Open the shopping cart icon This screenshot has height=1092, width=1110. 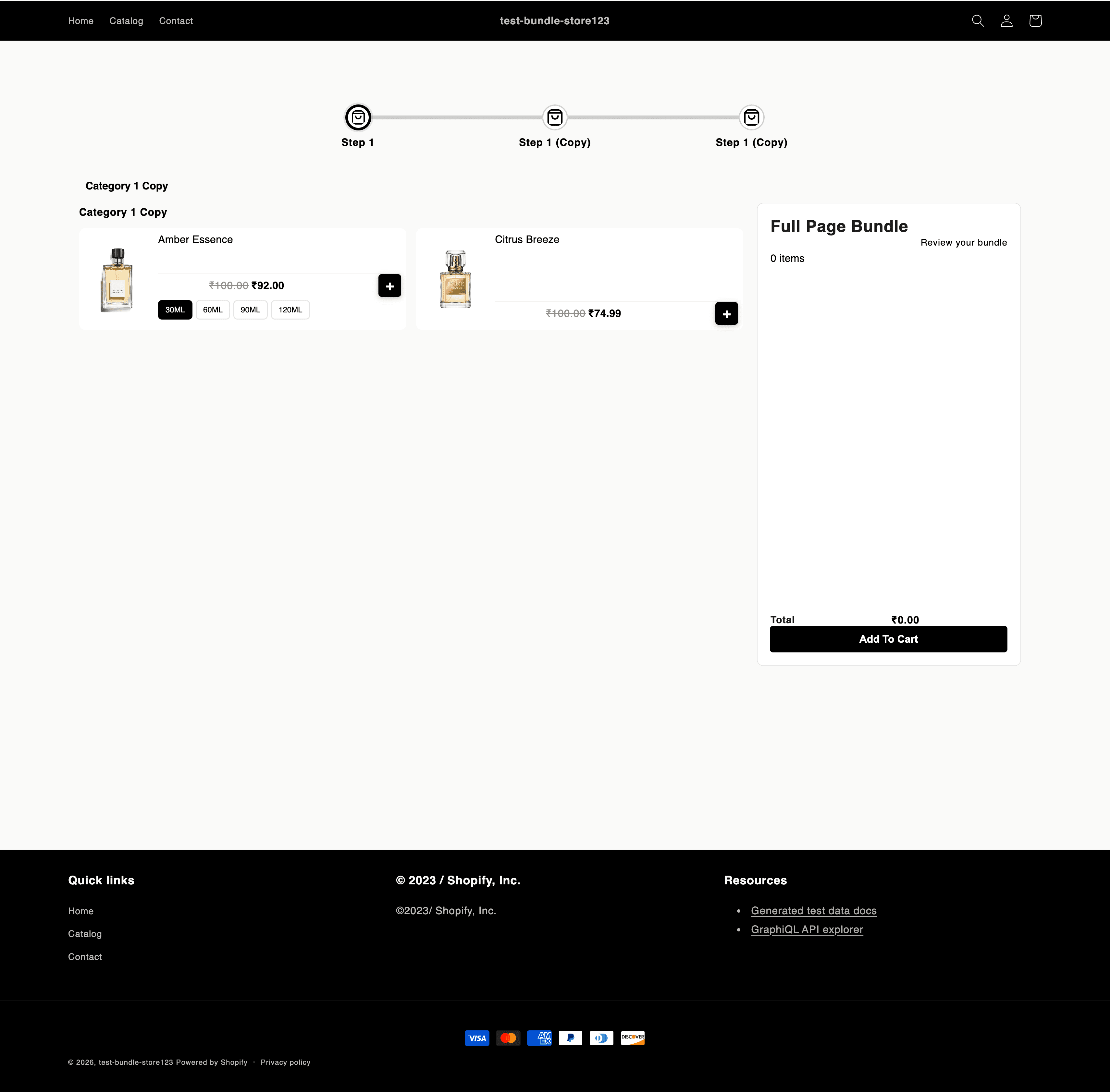click(x=1035, y=21)
